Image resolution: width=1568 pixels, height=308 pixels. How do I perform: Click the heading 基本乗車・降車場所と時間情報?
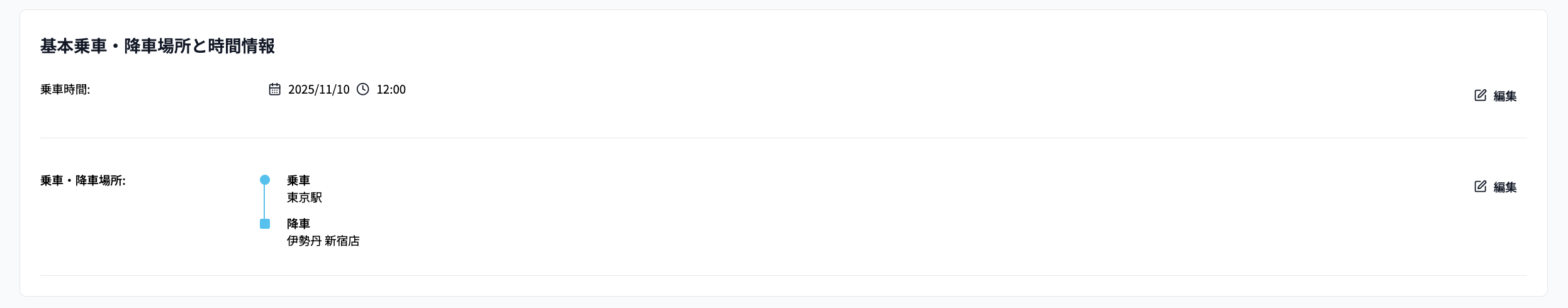(x=157, y=46)
